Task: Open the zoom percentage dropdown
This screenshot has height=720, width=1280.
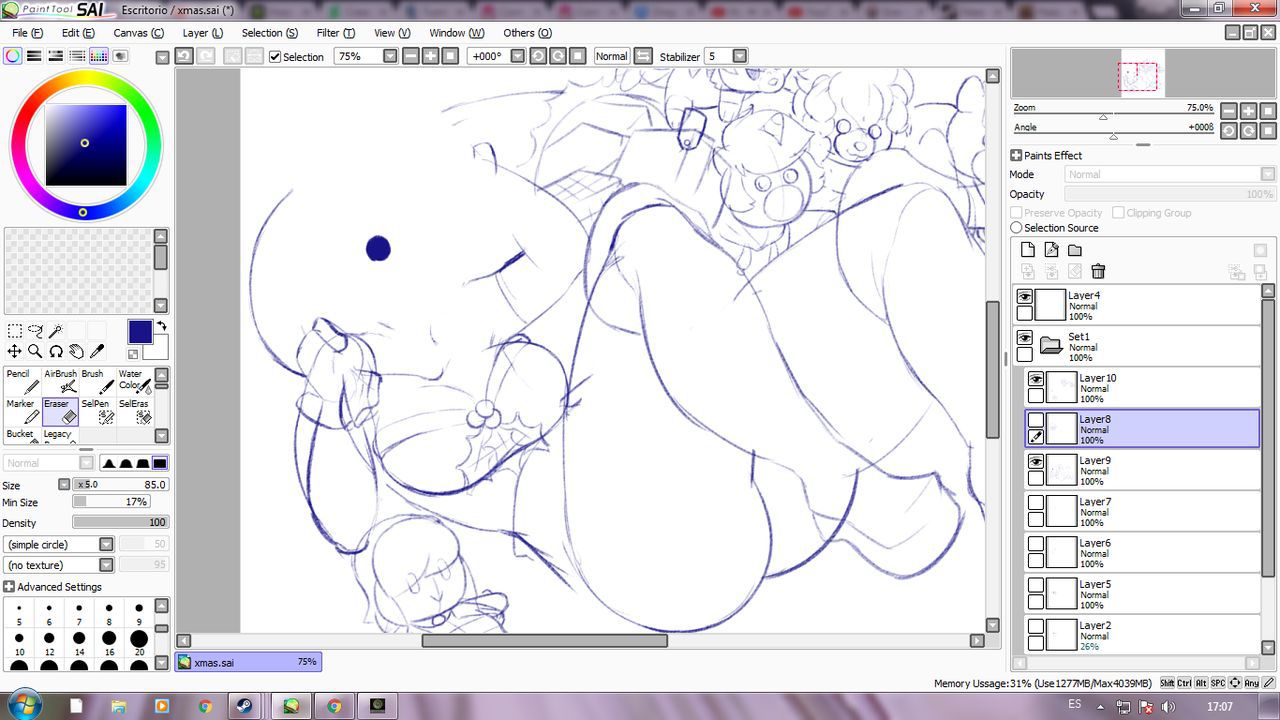Action: [x=390, y=56]
